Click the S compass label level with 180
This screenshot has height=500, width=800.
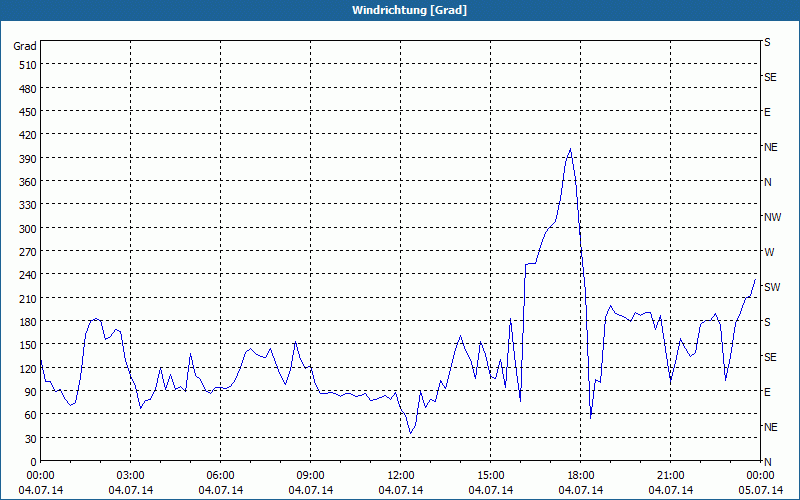767,322
